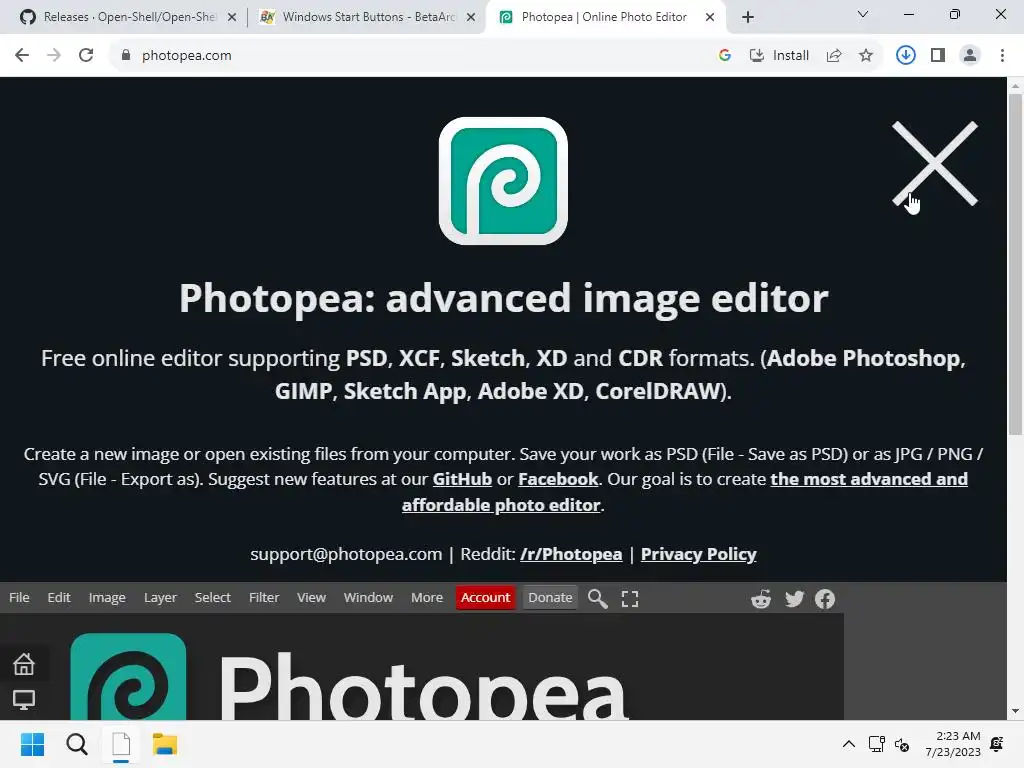Open notification center icon
The height and width of the screenshot is (768, 1024).
(x=997, y=744)
